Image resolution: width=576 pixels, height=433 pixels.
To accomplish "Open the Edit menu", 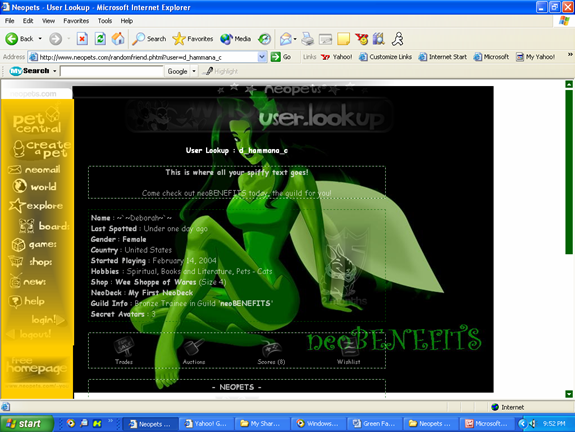I will coord(28,21).
